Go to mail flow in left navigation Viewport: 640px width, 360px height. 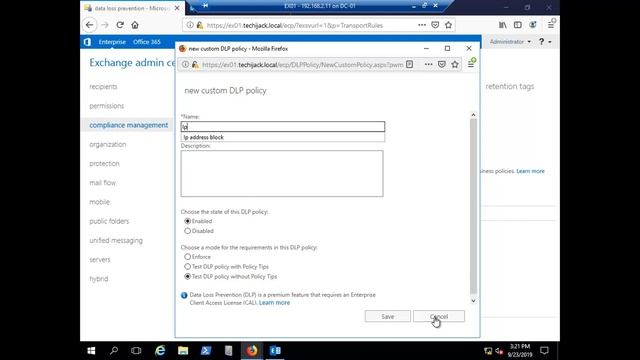[x=102, y=182]
